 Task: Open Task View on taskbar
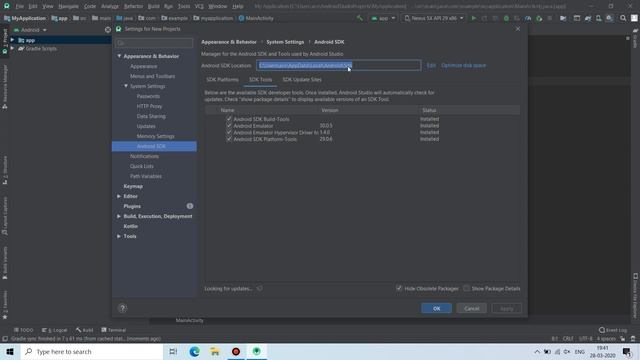pyautogui.click(x=173, y=351)
